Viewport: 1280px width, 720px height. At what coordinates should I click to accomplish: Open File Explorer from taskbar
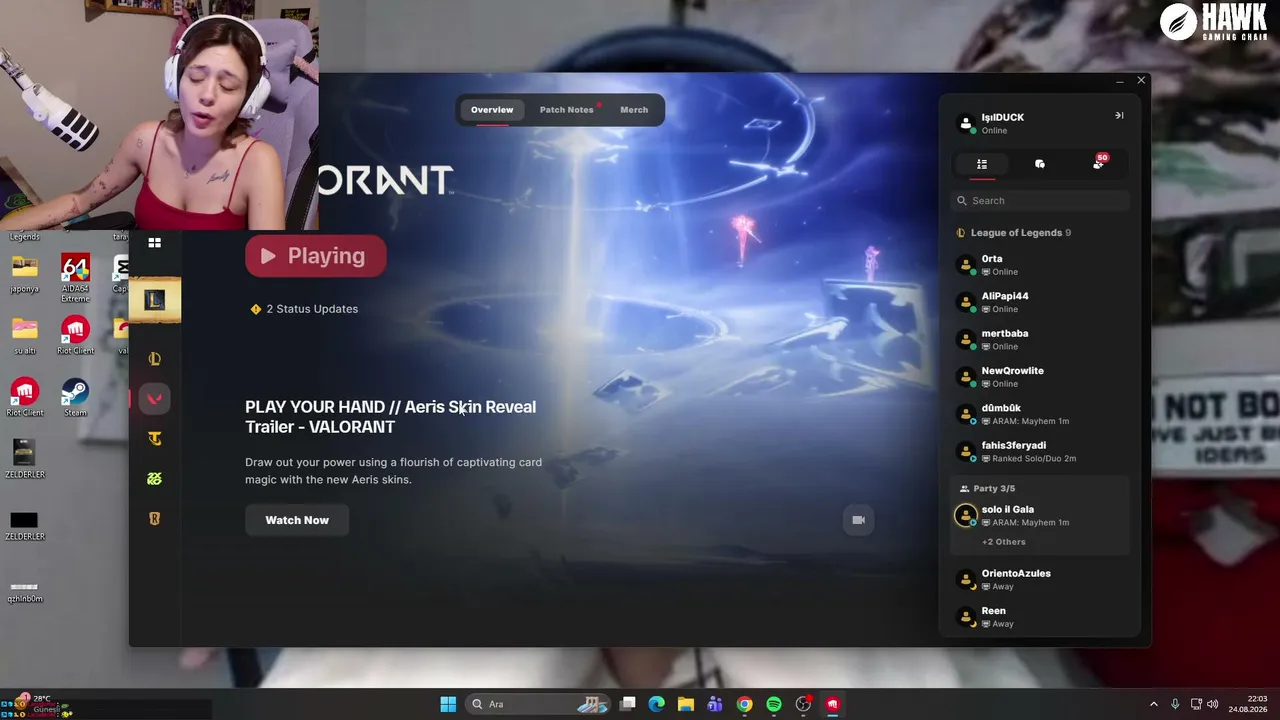click(686, 704)
